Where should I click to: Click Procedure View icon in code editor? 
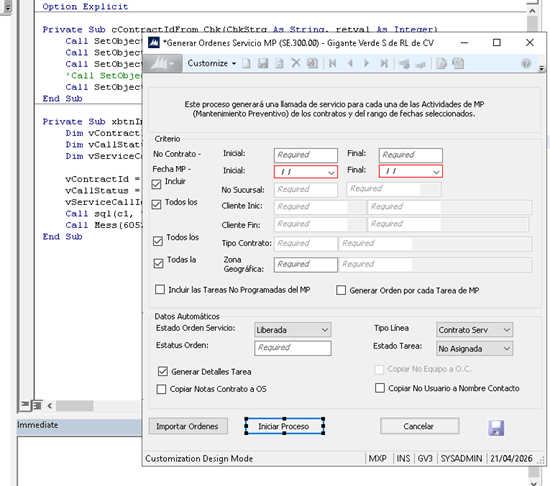coord(25,405)
